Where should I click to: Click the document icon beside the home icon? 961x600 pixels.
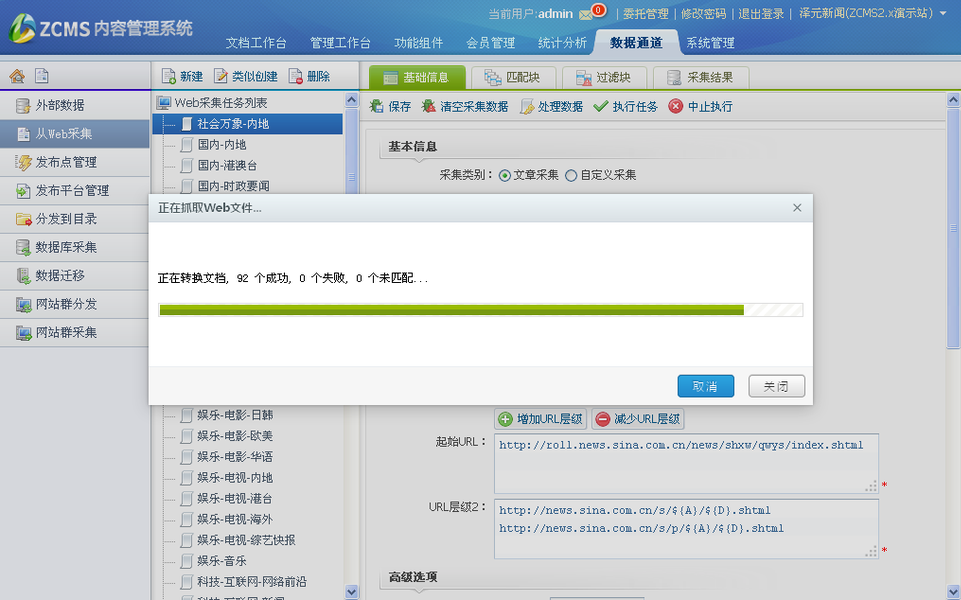pyautogui.click(x=42, y=76)
